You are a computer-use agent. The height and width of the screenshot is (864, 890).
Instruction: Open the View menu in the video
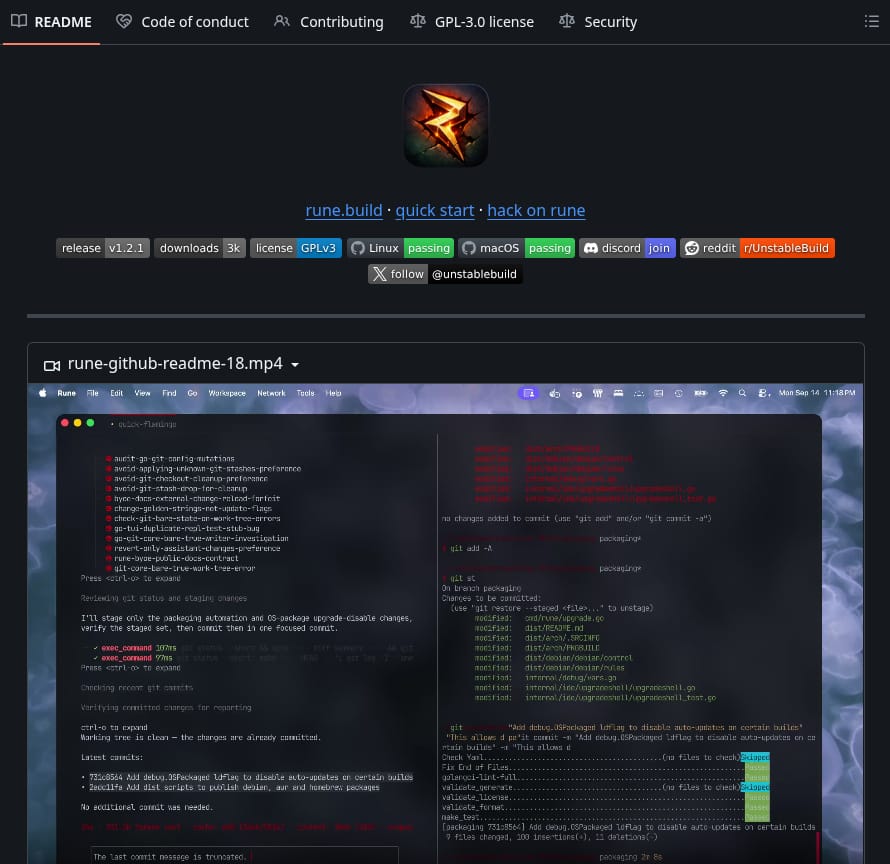pos(142,393)
